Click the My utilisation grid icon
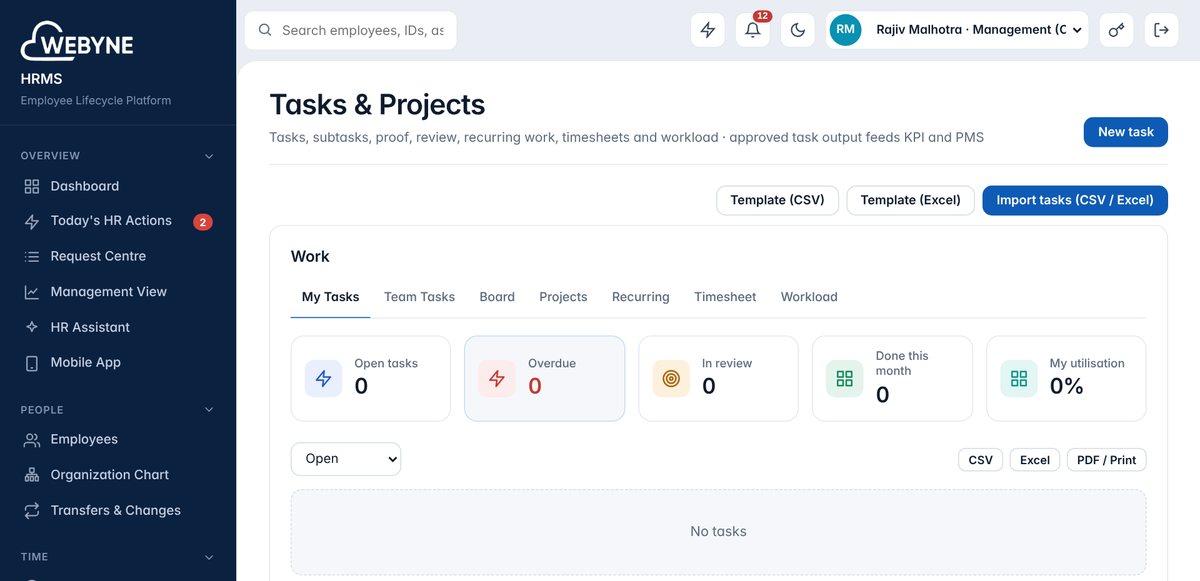This screenshot has height=581, width=1200. click(x=1019, y=379)
